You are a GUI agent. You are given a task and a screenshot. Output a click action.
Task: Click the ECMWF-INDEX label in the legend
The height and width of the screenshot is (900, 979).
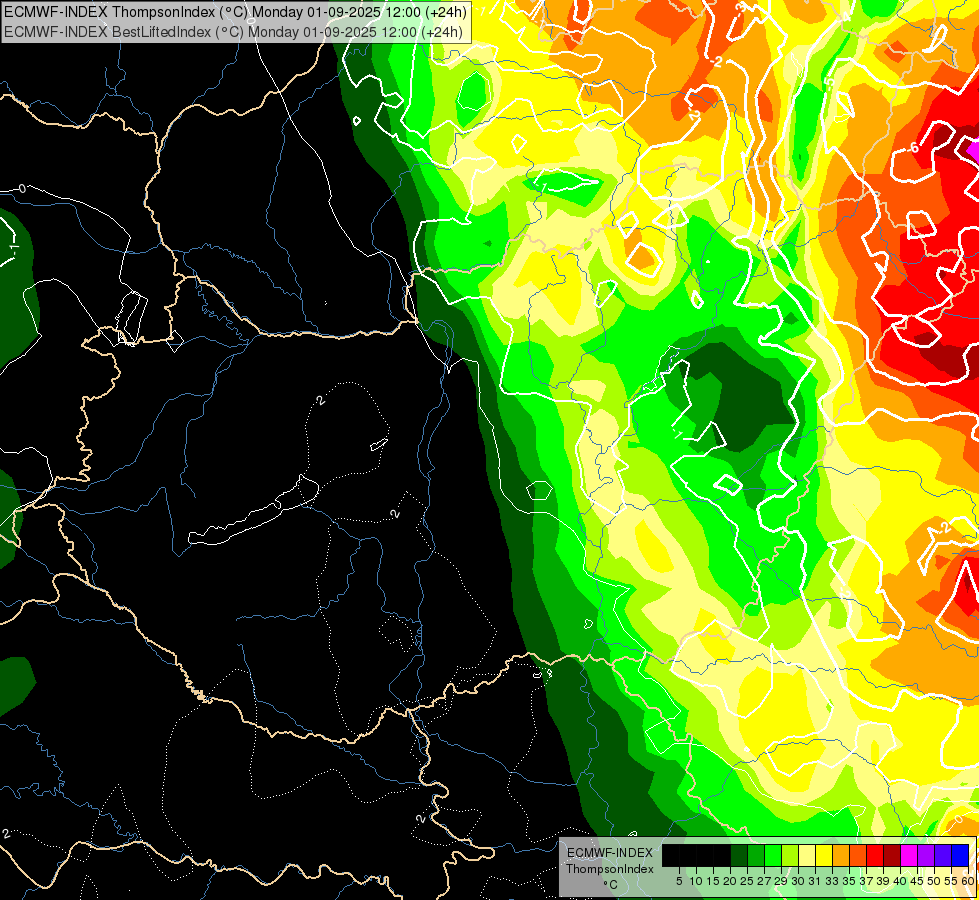(x=610, y=853)
